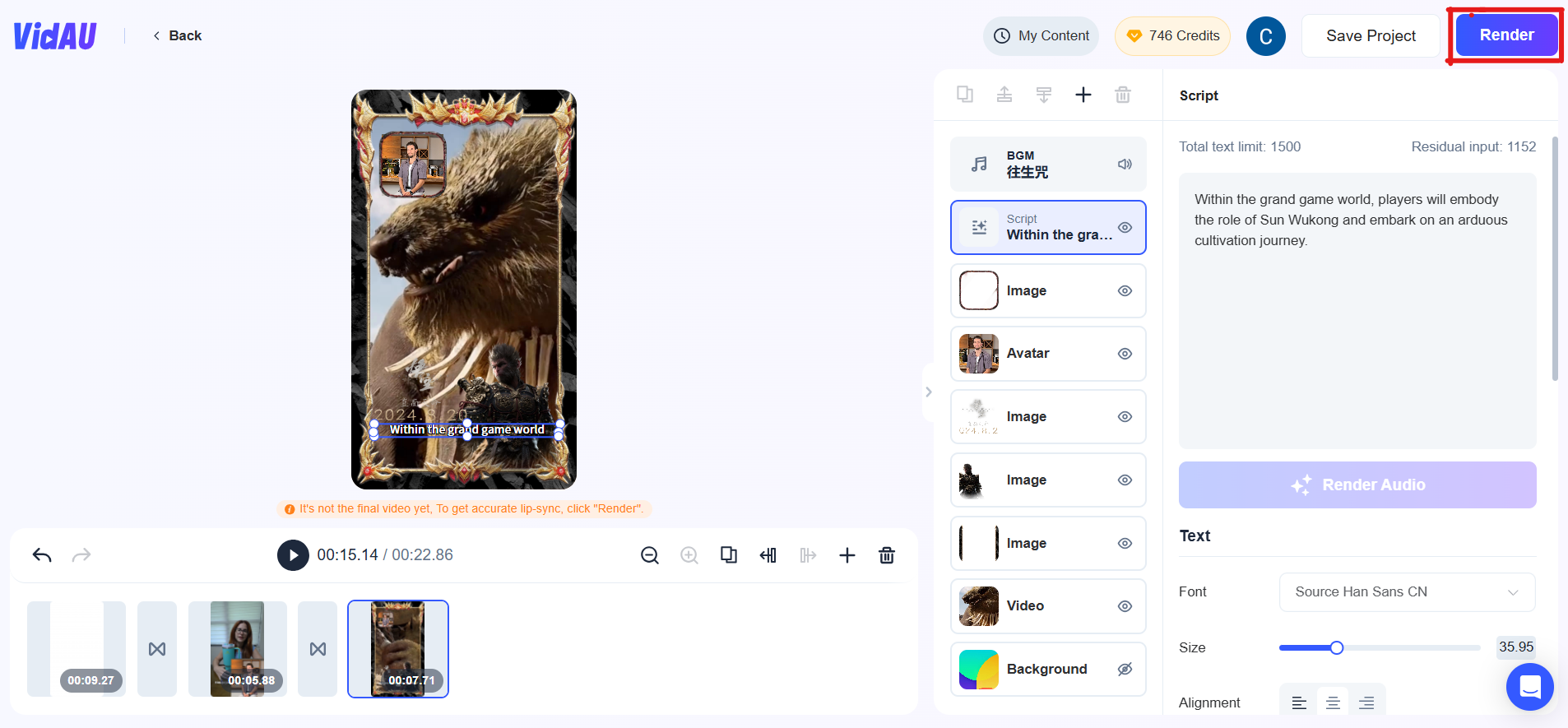1568x728 pixels.
Task: Delete the selected scene from timeline
Action: pyautogui.click(x=887, y=555)
